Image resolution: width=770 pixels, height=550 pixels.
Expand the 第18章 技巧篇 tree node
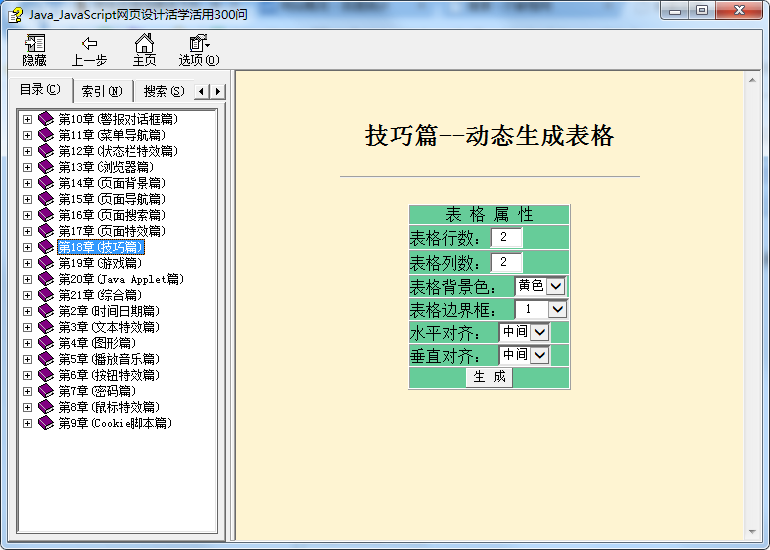click(28, 247)
